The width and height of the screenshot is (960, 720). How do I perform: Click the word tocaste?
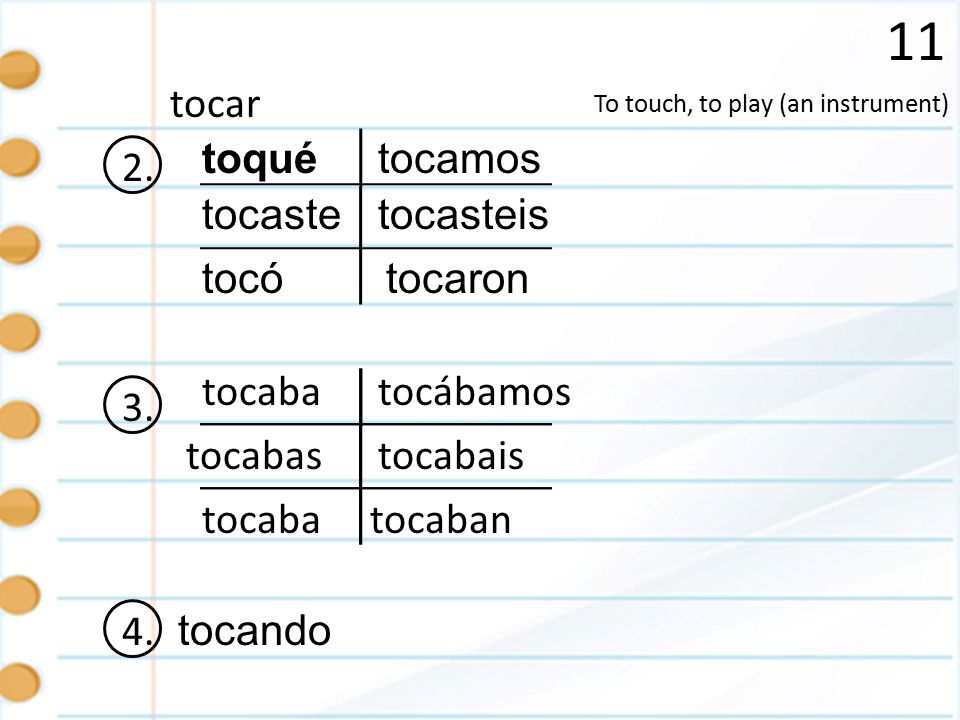271,215
